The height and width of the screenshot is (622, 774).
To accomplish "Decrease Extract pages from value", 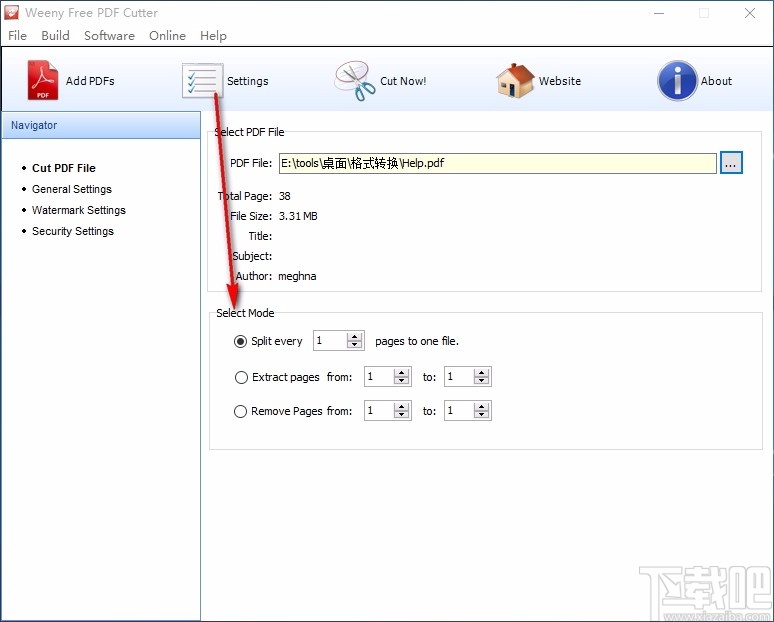I will point(401,381).
